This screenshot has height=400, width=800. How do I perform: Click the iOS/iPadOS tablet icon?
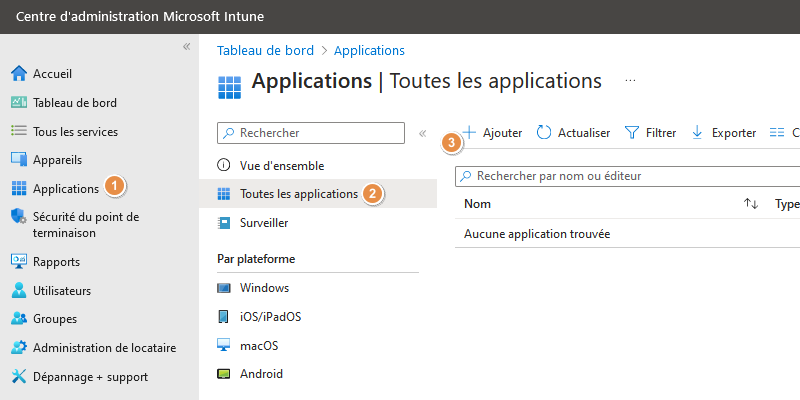tap(223, 317)
